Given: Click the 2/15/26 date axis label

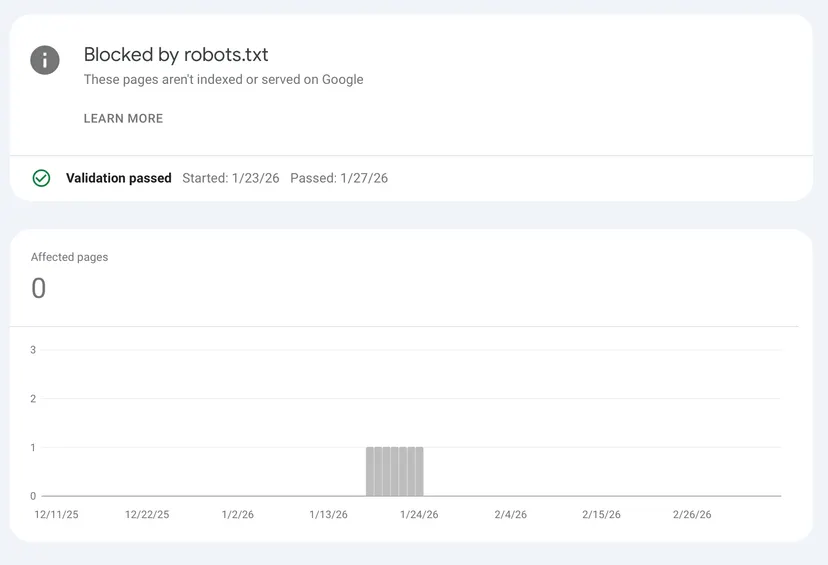Looking at the screenshot, I should pos(601,515).
